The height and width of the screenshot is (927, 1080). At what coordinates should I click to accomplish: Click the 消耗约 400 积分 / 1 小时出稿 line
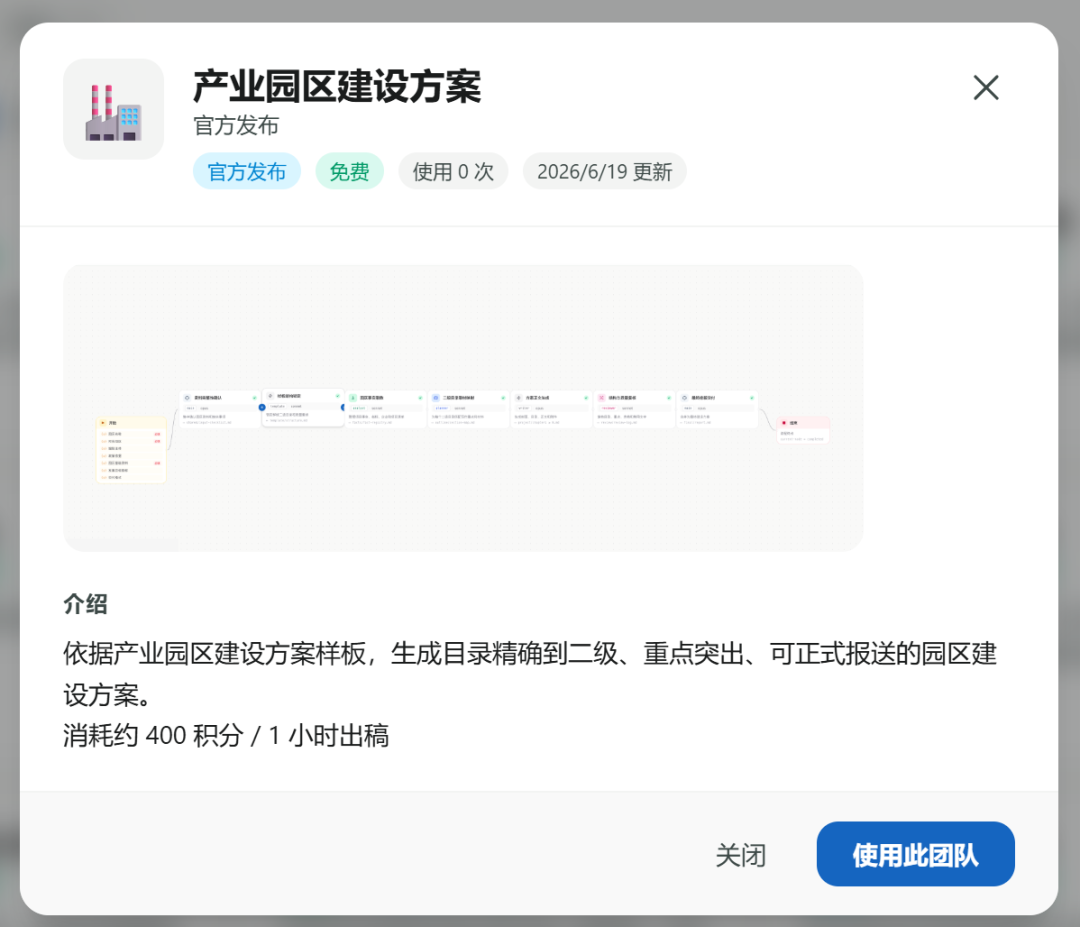[x=226, y=736]
